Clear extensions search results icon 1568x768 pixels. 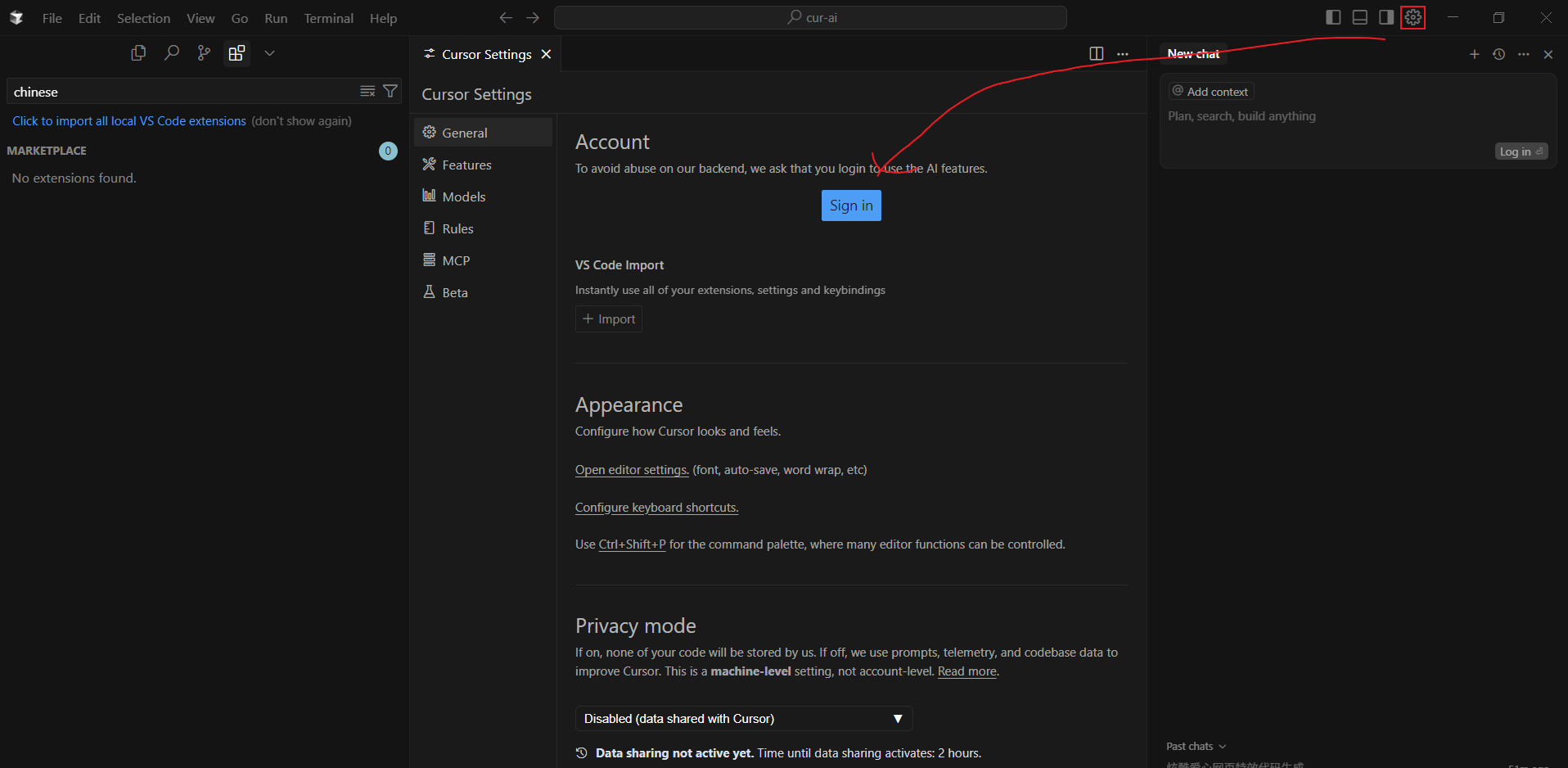click(x=367, y=91)
